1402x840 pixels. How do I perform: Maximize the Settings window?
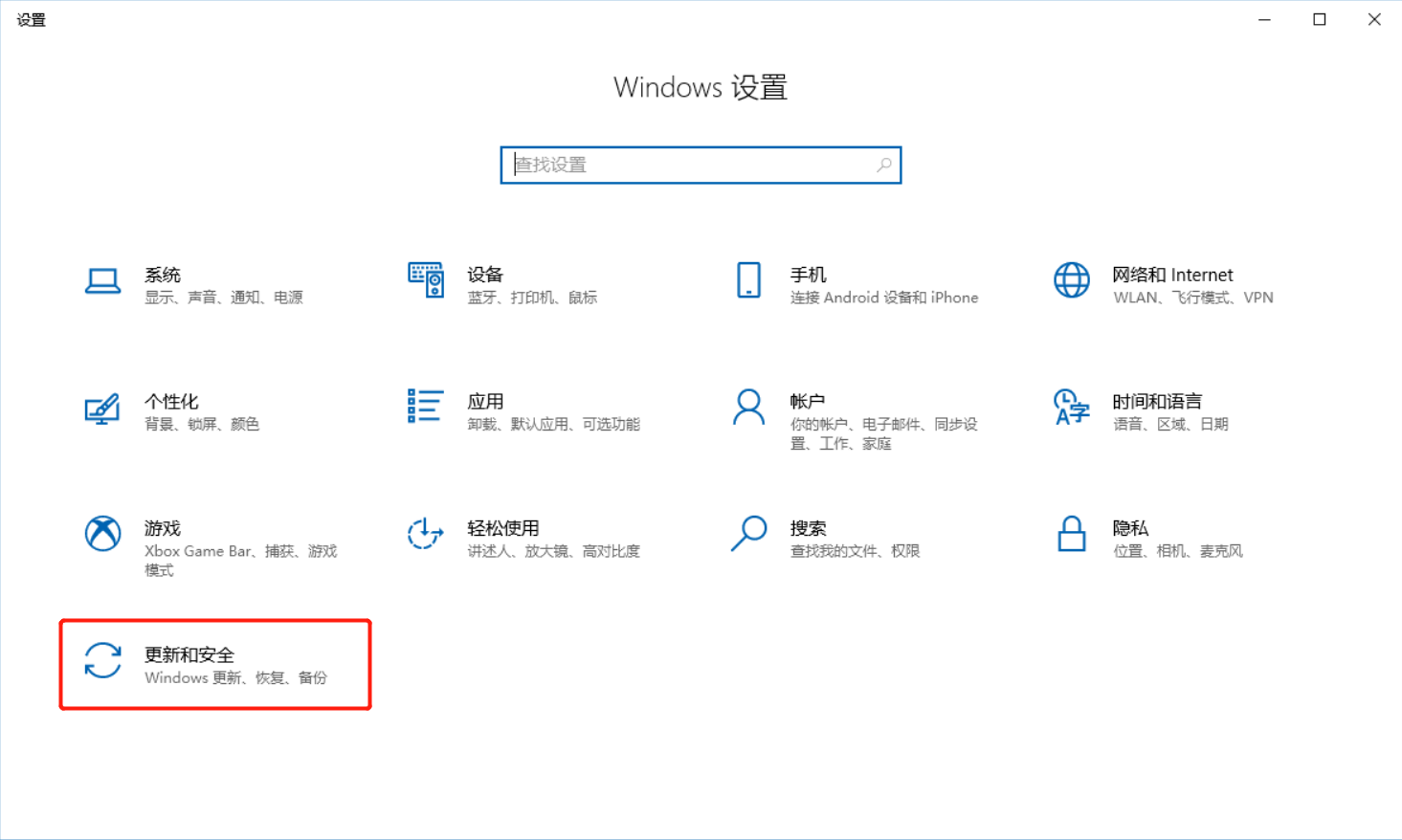(x=1319, y=19)
